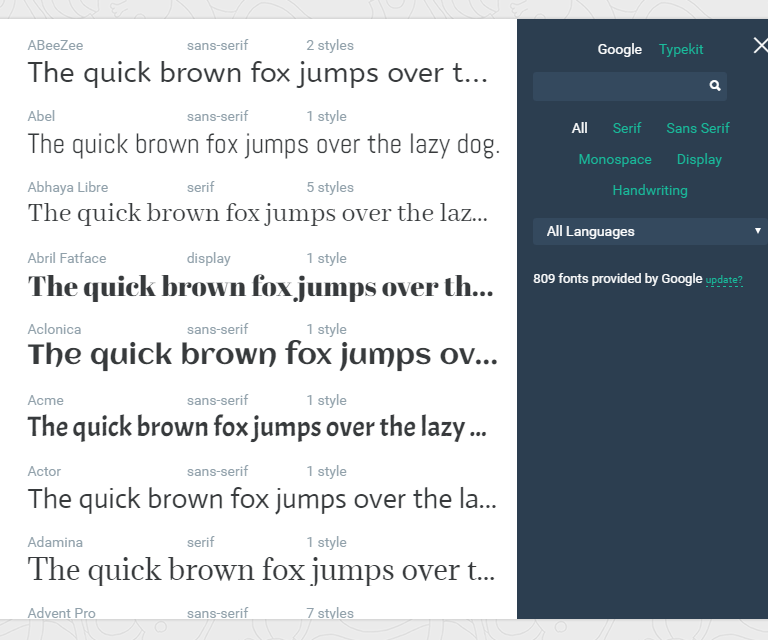
Task: Pick the Acme font sample
Action: (257, 427)
